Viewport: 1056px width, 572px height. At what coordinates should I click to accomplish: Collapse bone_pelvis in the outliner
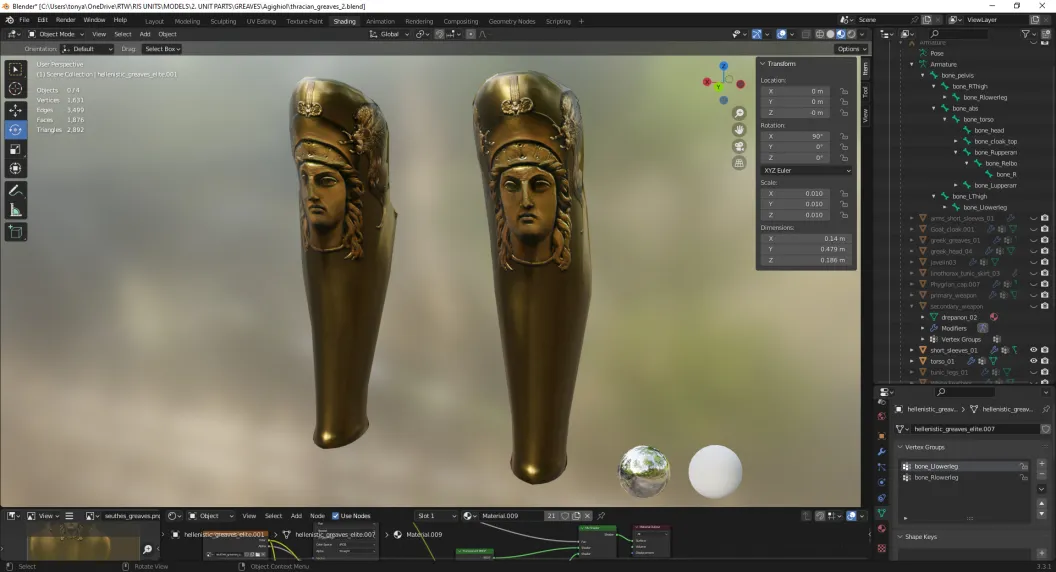tap(923, 75)
